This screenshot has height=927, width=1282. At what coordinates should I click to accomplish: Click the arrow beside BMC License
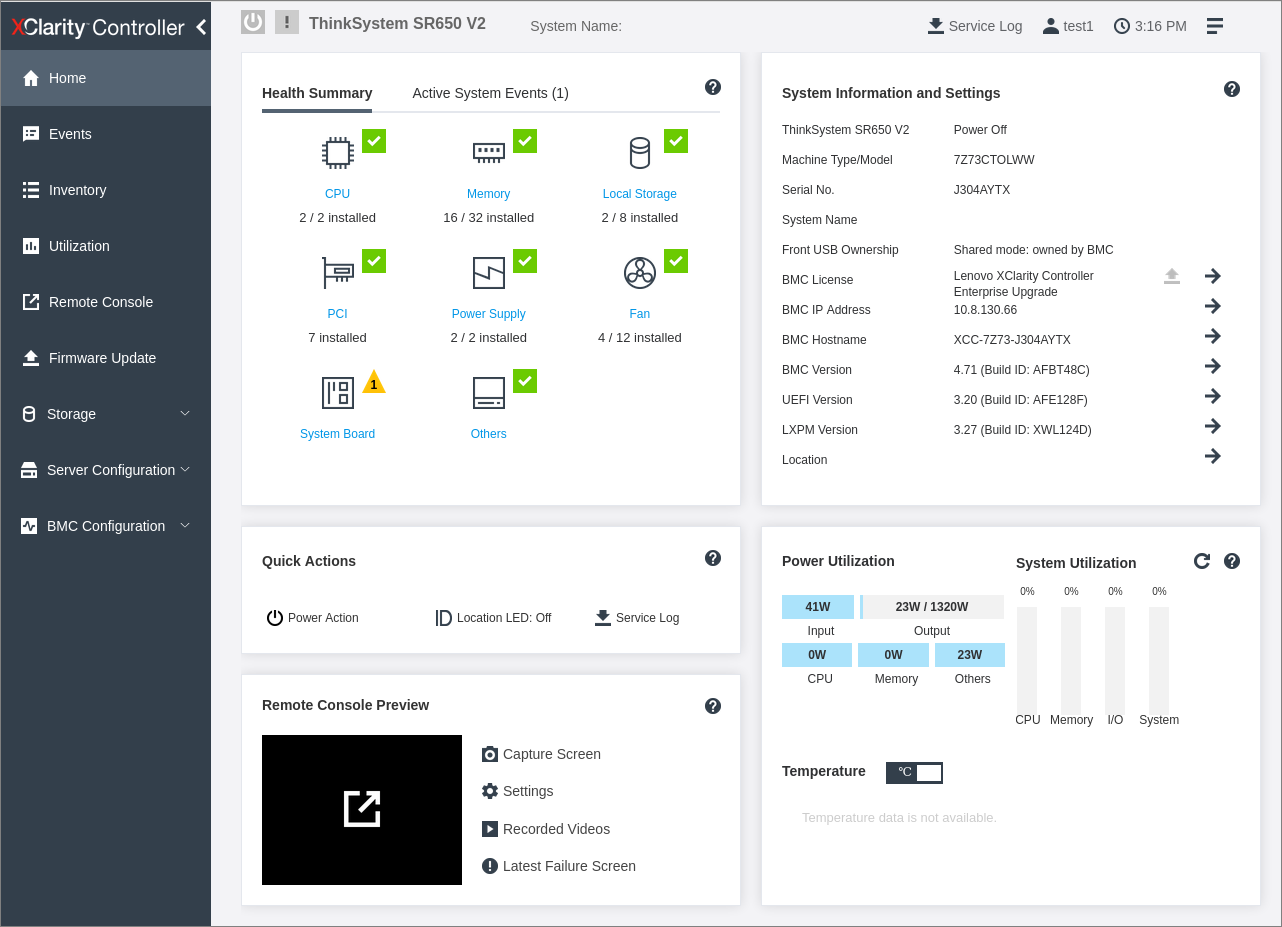(x=1213, y=276)
